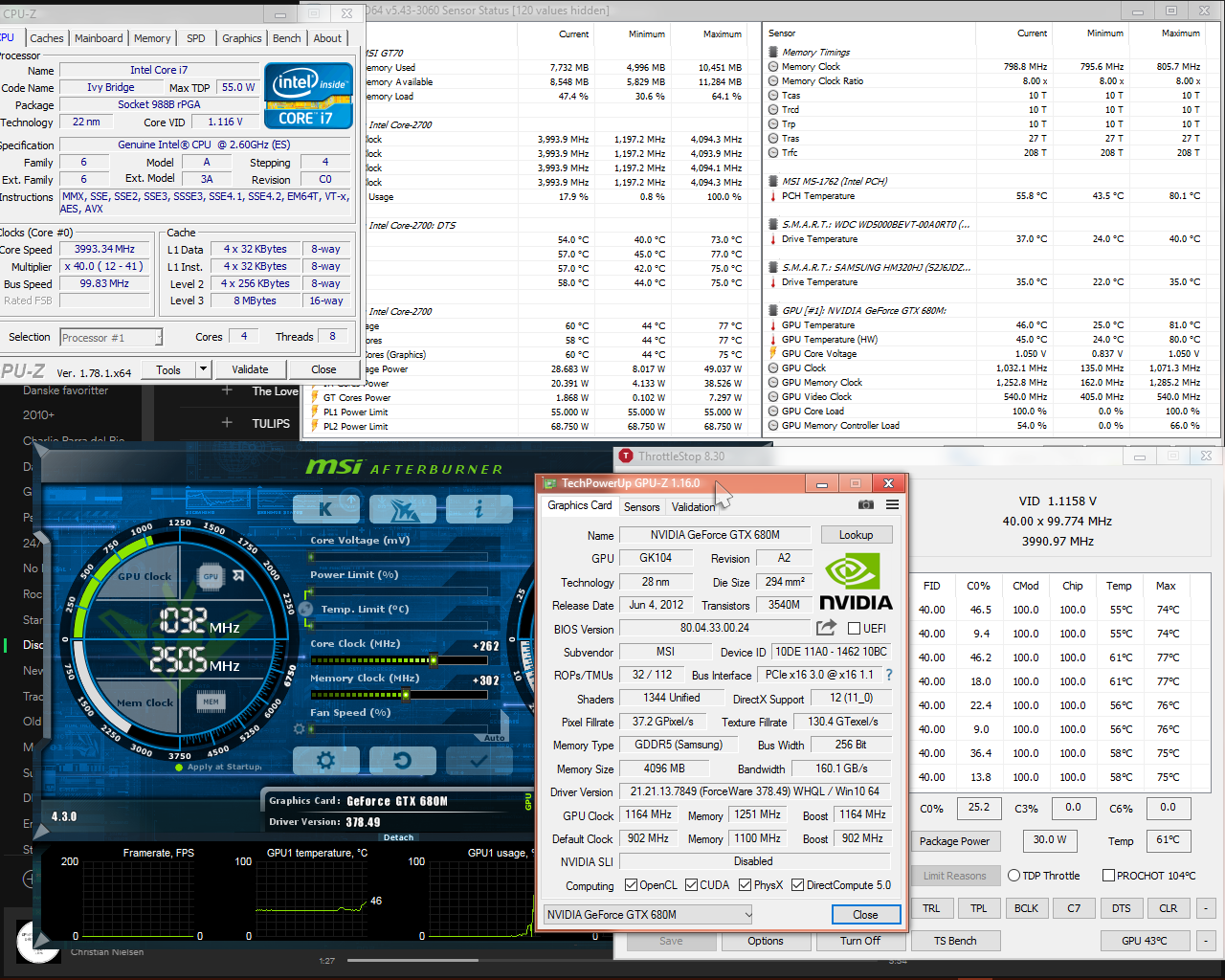
Task: Select the TDP Throttle radio button
Action: click(1013, 876)
